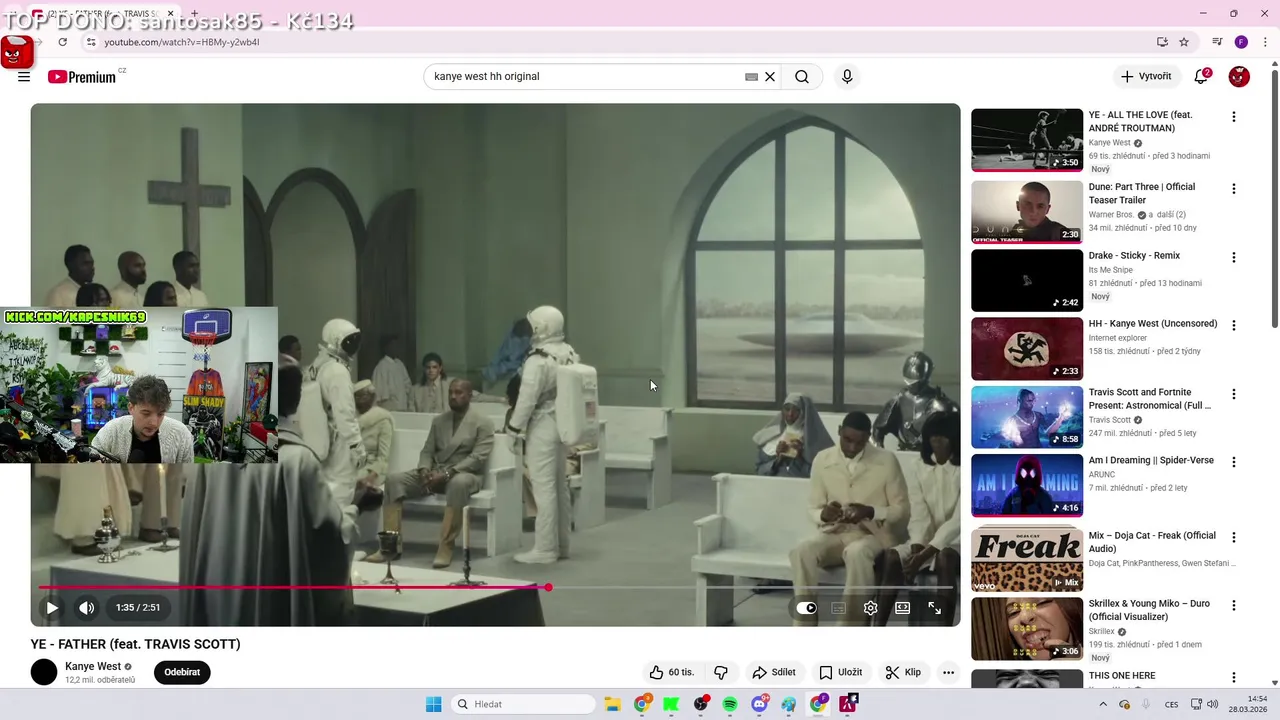Click the Hledat taskbar search box
The height and width of the screenshot is (720, 1280).
(522, 704)
